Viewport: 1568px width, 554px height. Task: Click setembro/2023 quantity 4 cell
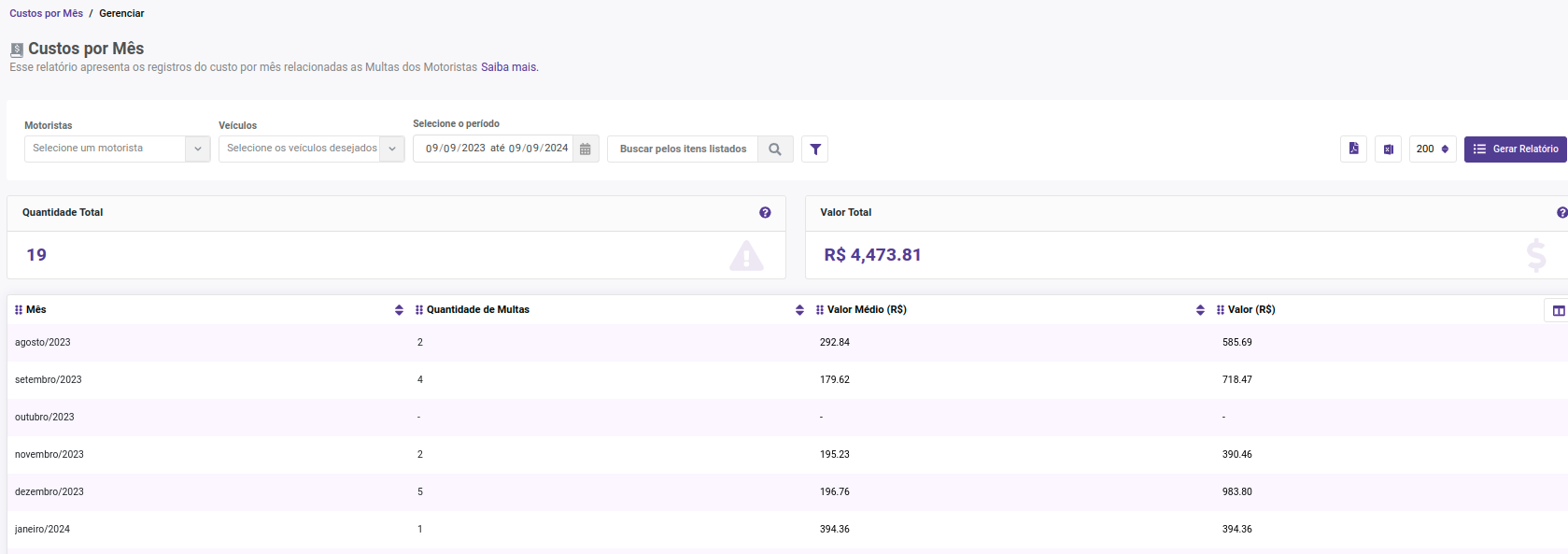tap(420, 380)
